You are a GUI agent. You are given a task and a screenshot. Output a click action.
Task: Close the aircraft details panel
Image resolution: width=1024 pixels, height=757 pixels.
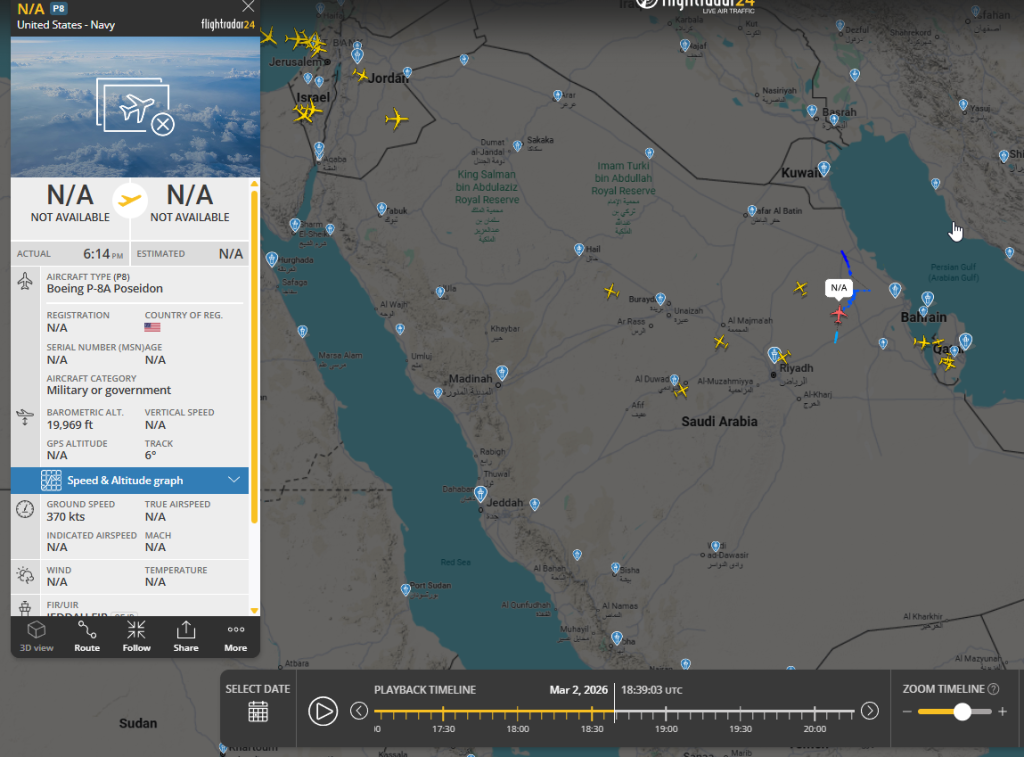[248, 6]
